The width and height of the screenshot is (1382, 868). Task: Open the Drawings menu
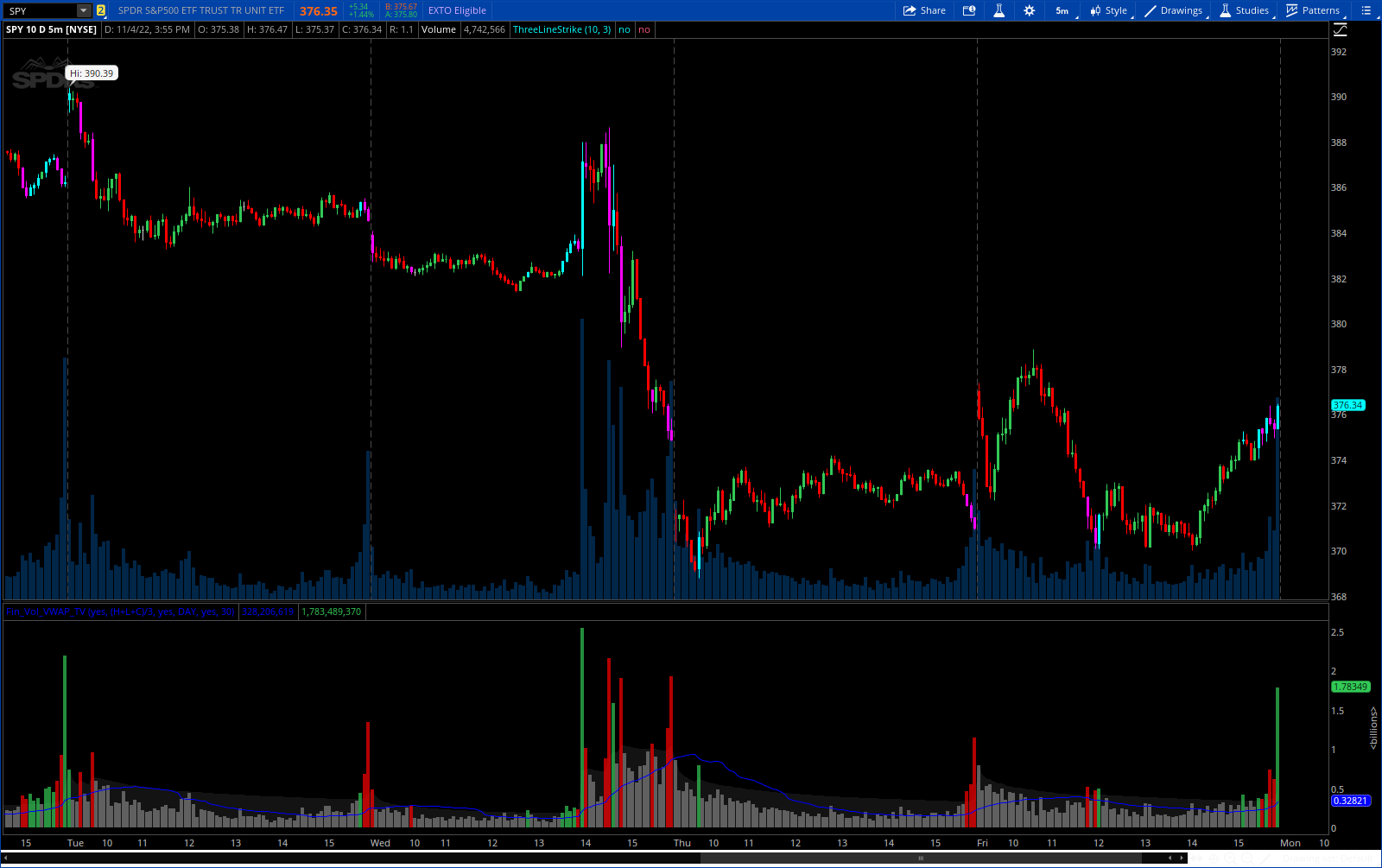1173,10
